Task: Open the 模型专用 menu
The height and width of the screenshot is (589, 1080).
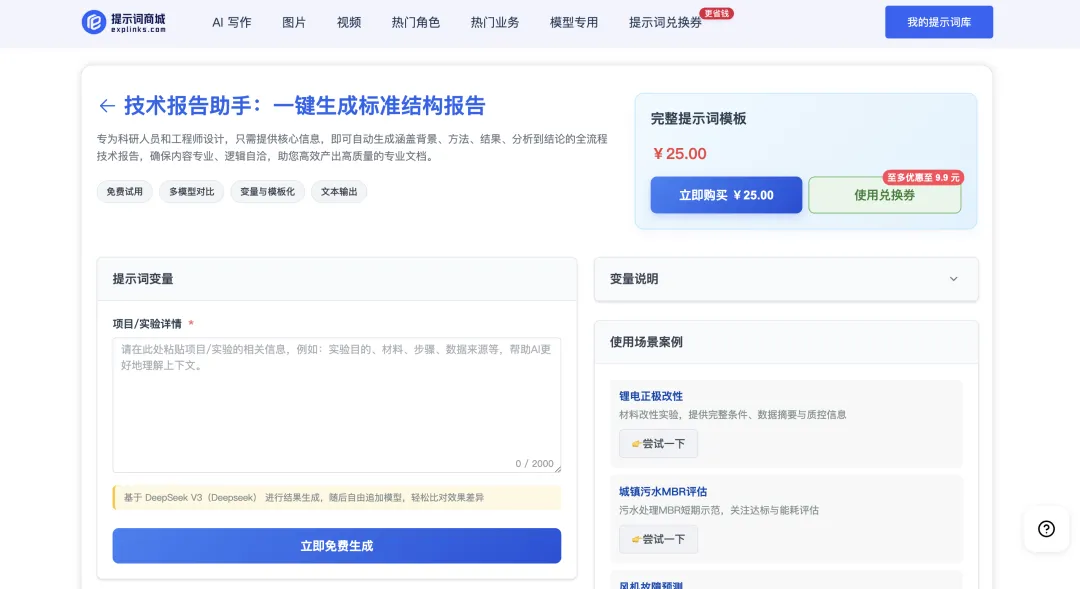Action: point(574,23)
